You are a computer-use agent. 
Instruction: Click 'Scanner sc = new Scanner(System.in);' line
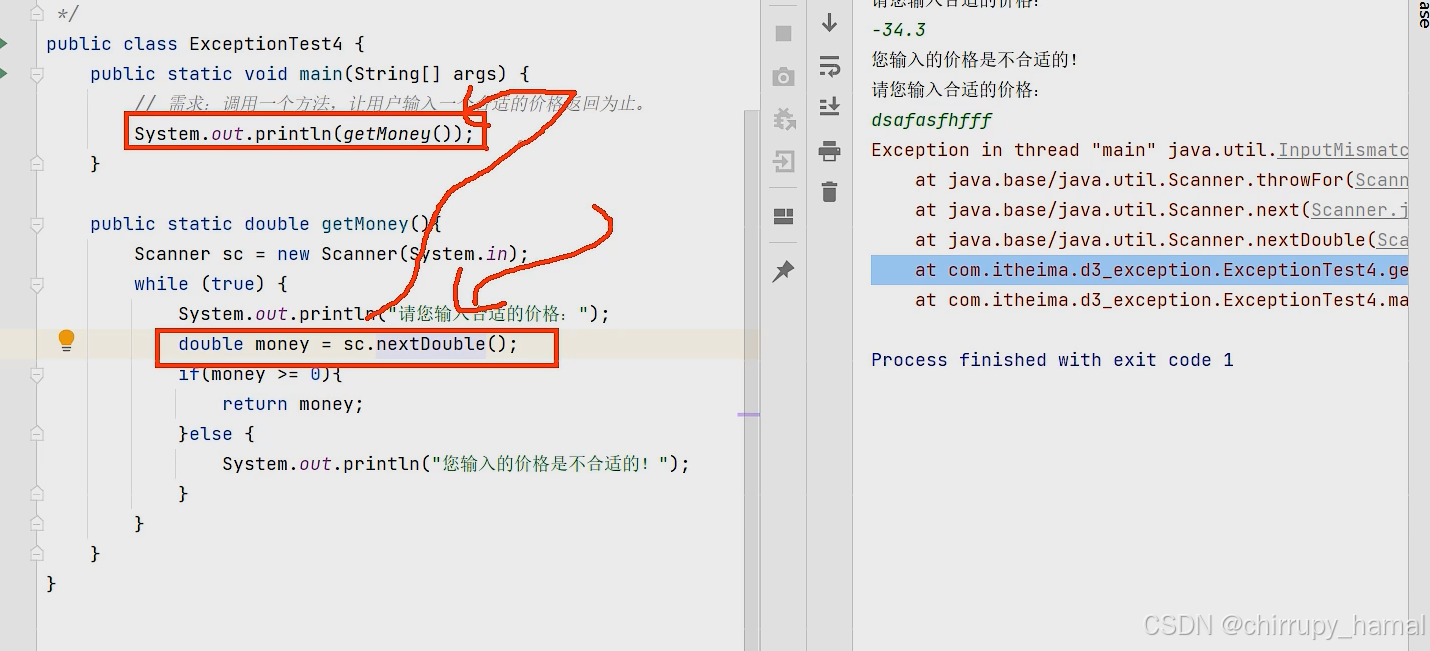point(331,254)
